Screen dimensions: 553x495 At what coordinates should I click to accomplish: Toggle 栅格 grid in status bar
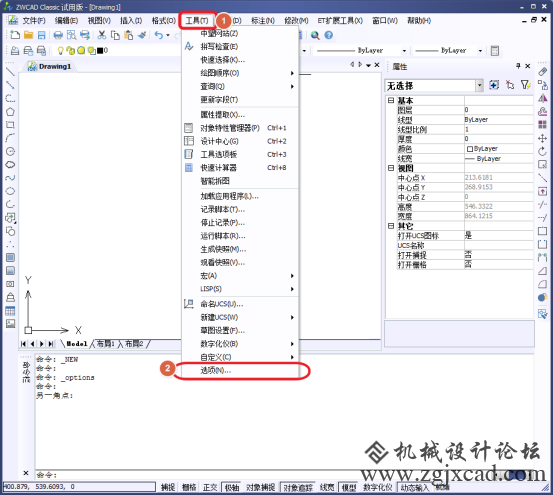(x=189, y=487)
